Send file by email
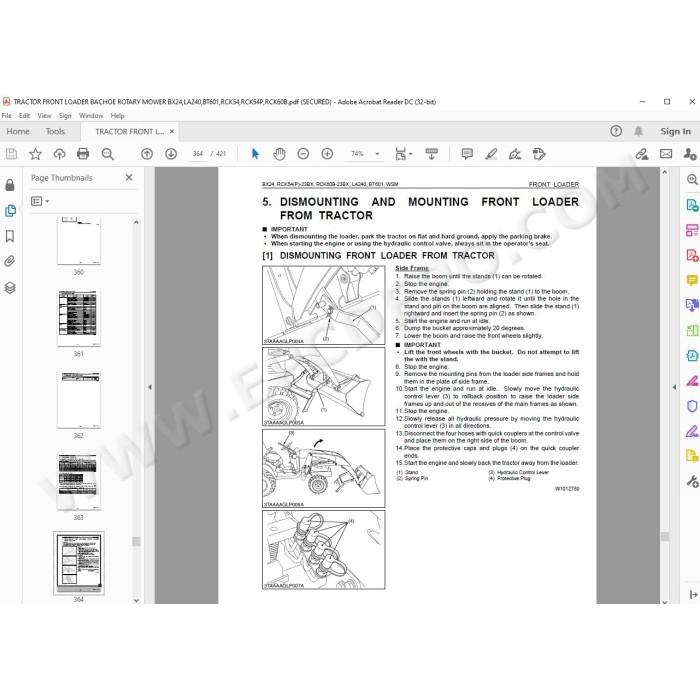700x700 pixels. point(666,154)
